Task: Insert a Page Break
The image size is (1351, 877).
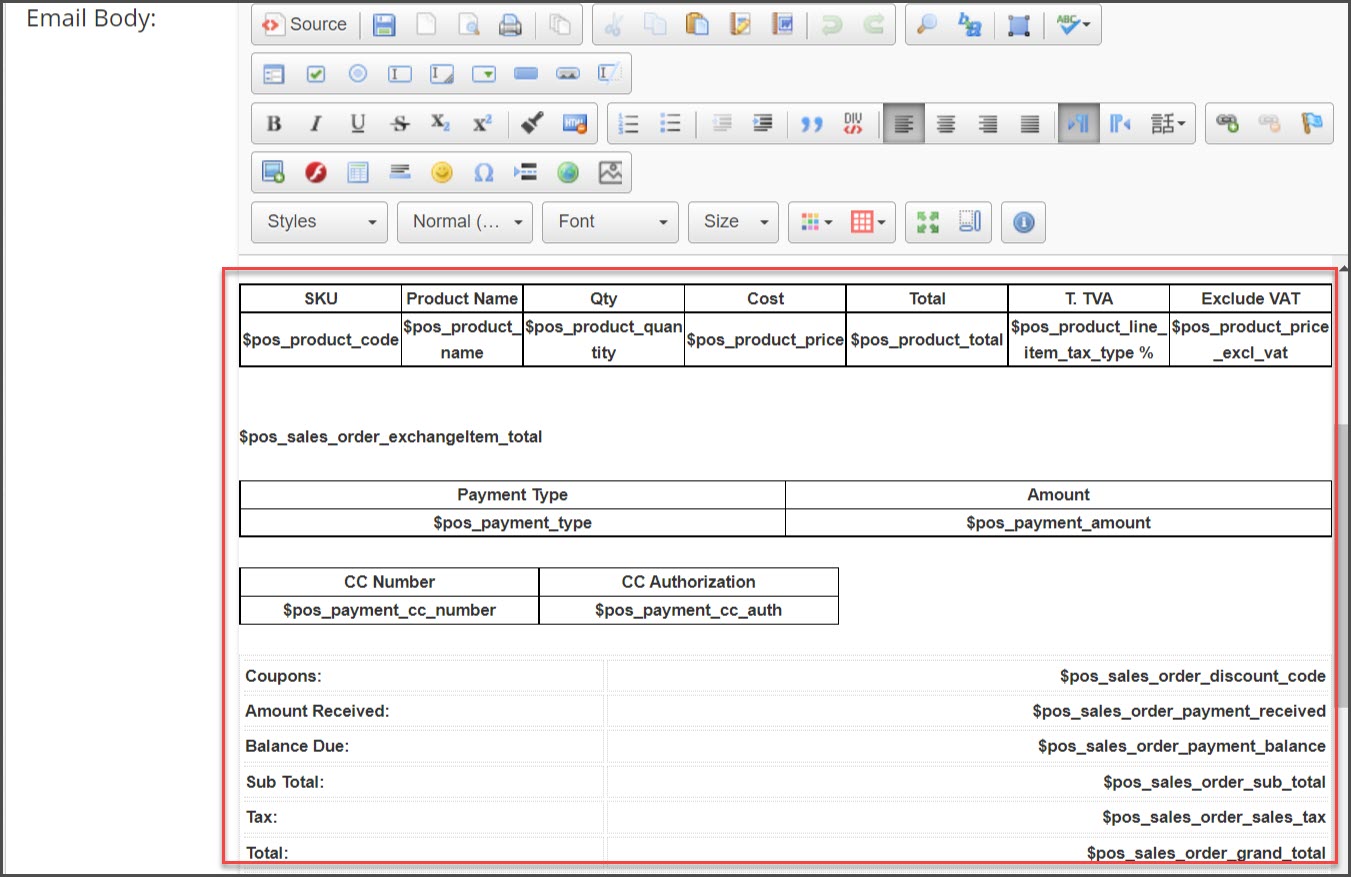Action: (x=526, y=172)
